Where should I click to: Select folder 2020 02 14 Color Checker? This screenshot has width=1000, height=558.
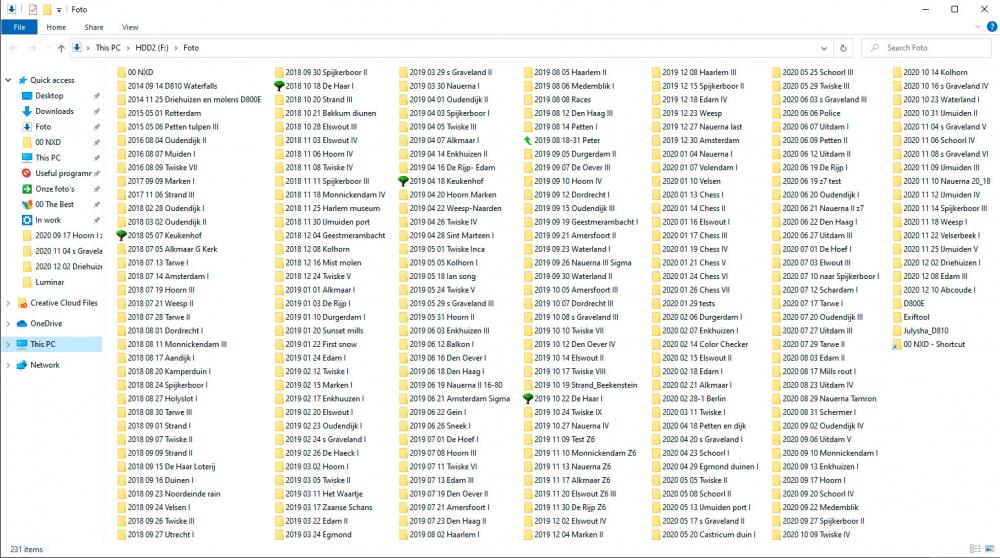[x=705, y=344]
